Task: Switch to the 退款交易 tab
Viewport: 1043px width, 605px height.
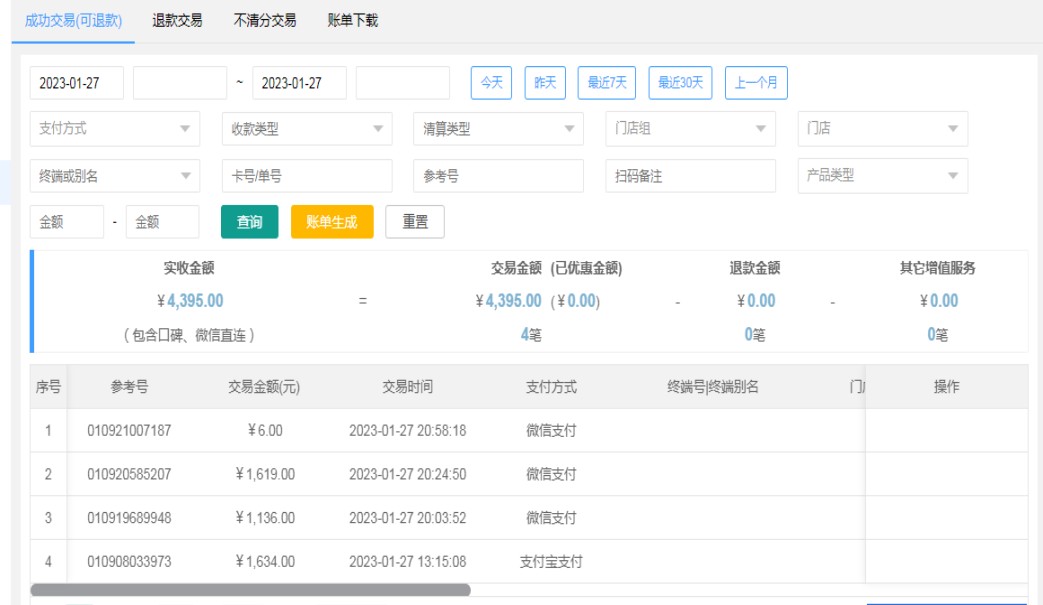Action: 177,20
